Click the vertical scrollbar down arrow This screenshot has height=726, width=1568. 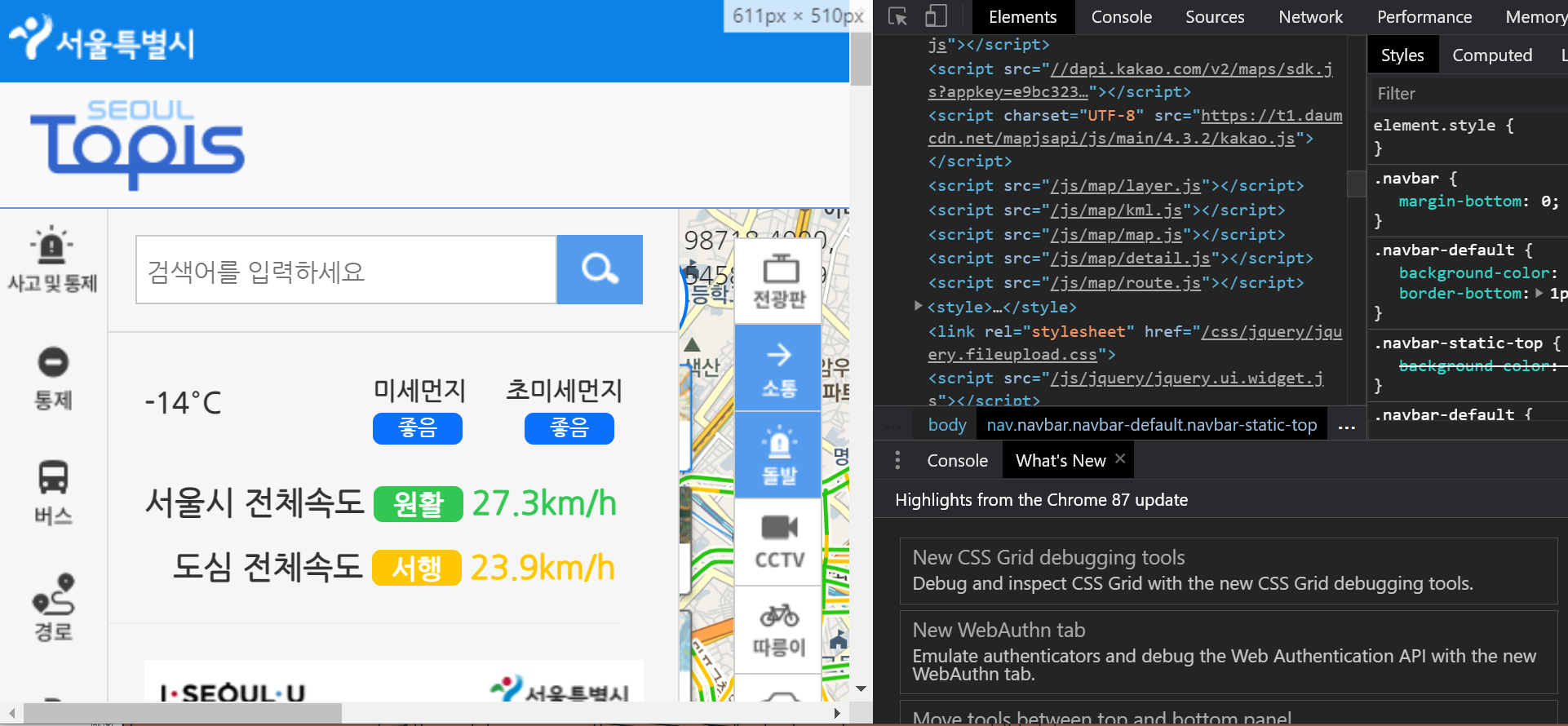pos(861,689)
